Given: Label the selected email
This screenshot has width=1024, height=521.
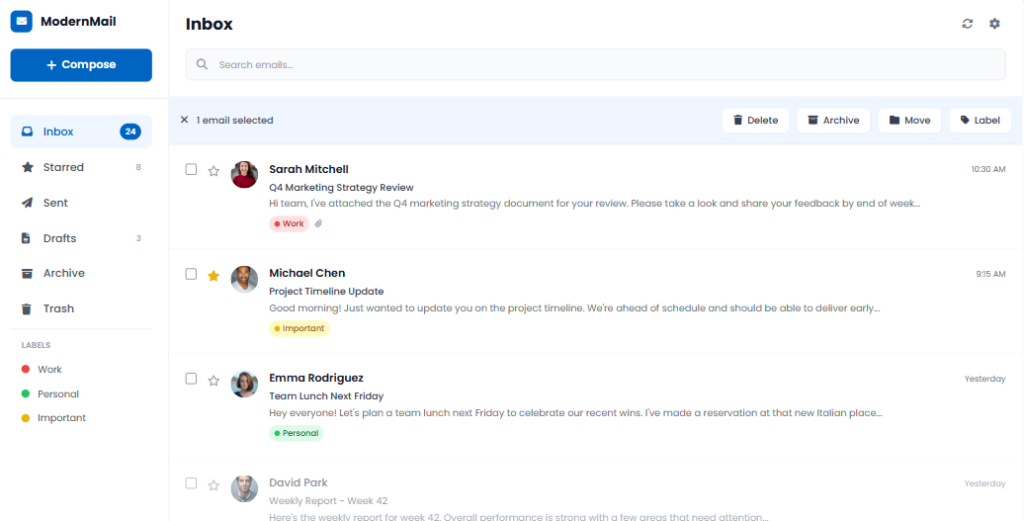Looking at the screenshot, I should (x=980, y=120).
